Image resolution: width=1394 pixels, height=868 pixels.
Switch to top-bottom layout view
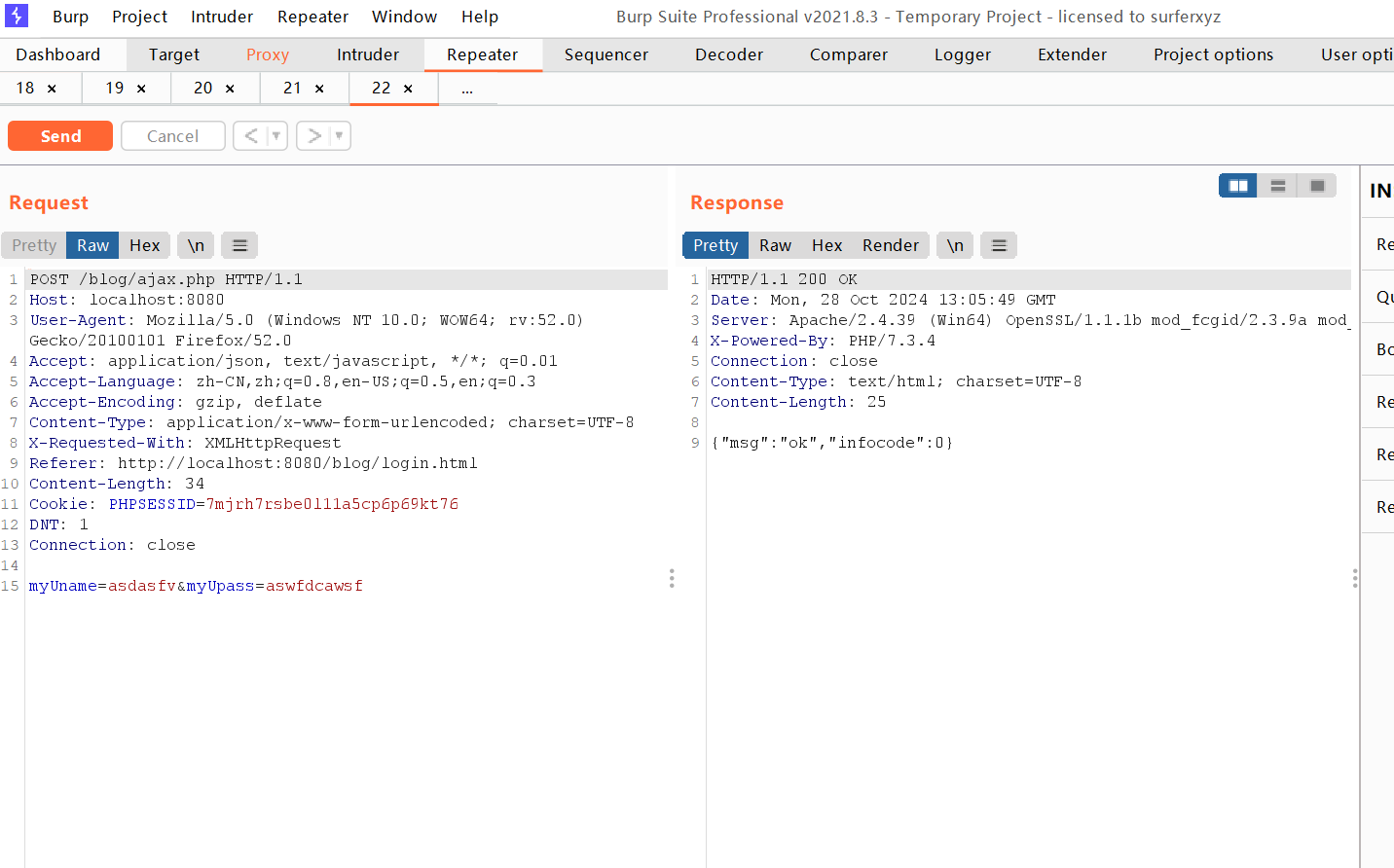pos(1278,186)
